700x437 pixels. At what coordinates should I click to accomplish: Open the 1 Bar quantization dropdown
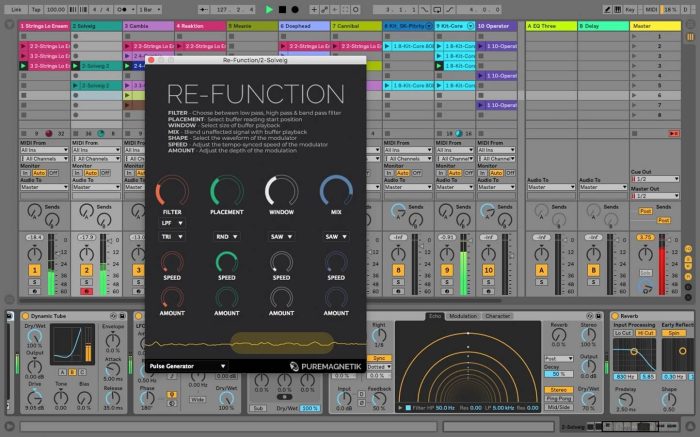pyautogui.click(x=149, y=9)
